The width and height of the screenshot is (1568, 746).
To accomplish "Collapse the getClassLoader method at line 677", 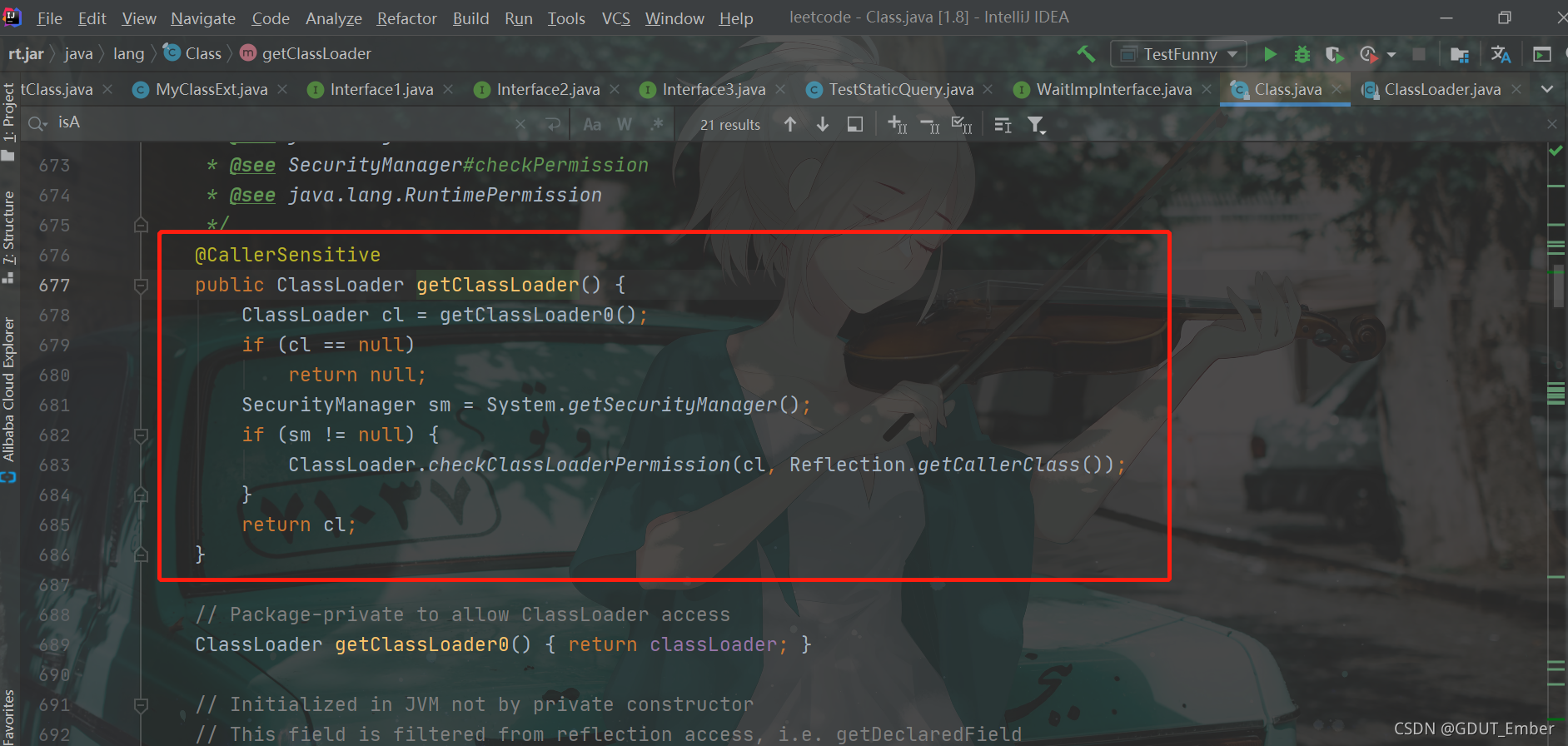I will 141,286.
